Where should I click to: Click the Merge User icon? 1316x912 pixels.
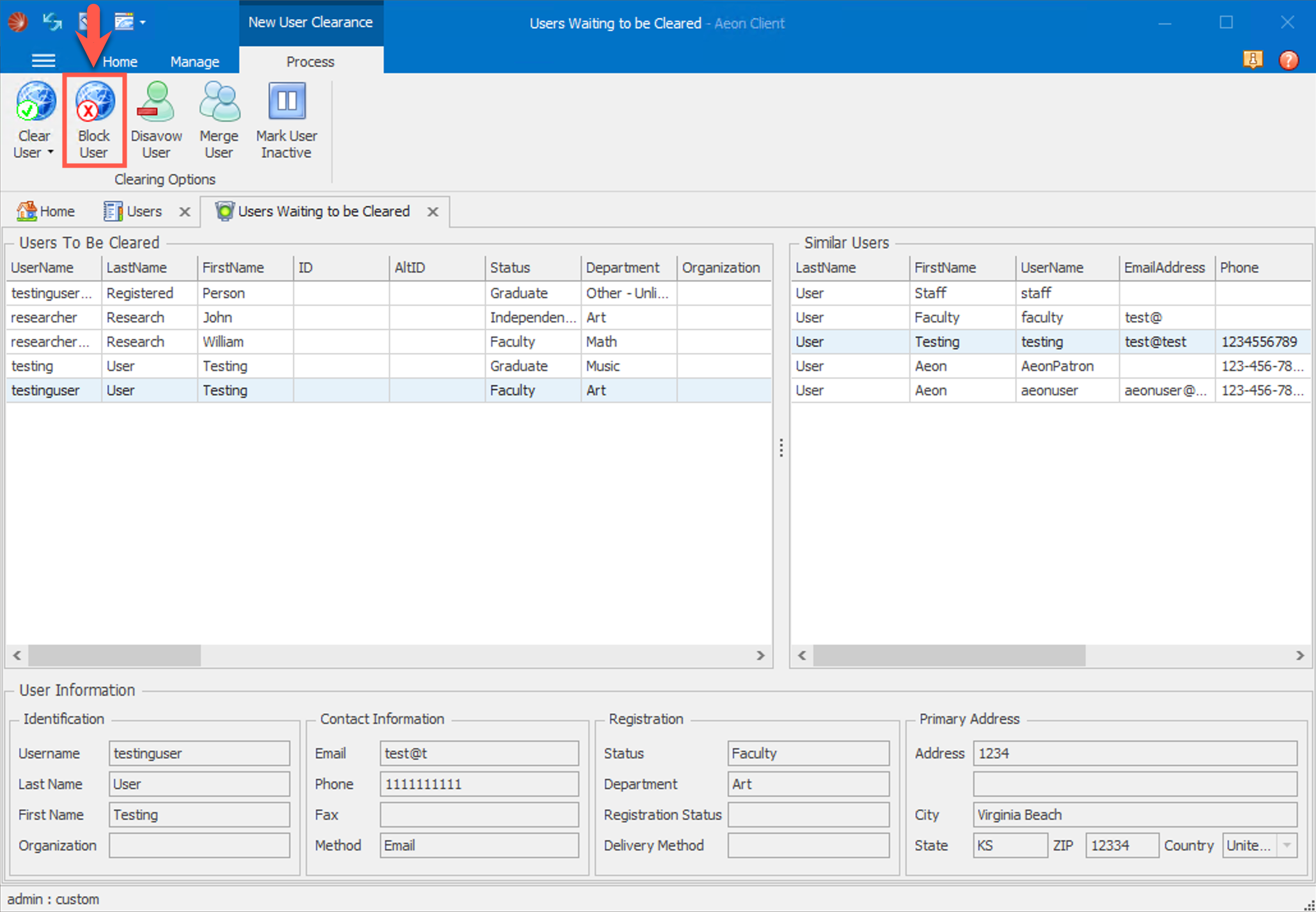(219, 102)
